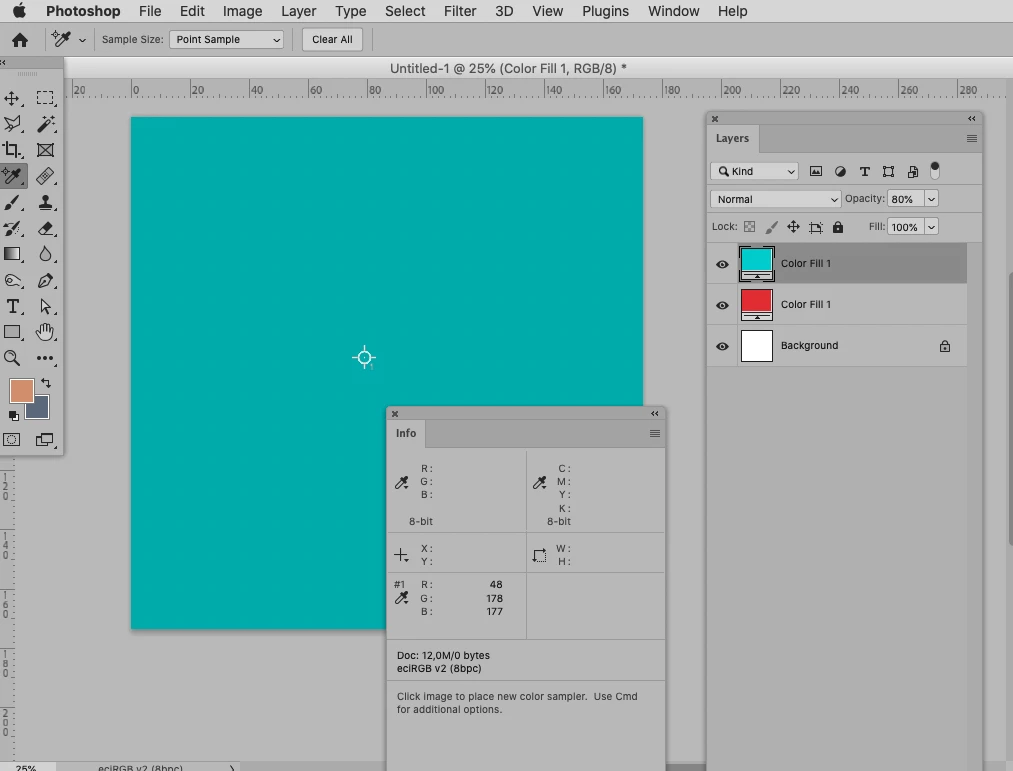Select the History Brush tool
The height and width of the screenshot is (771, 1013).
click(x=12, y=228)
